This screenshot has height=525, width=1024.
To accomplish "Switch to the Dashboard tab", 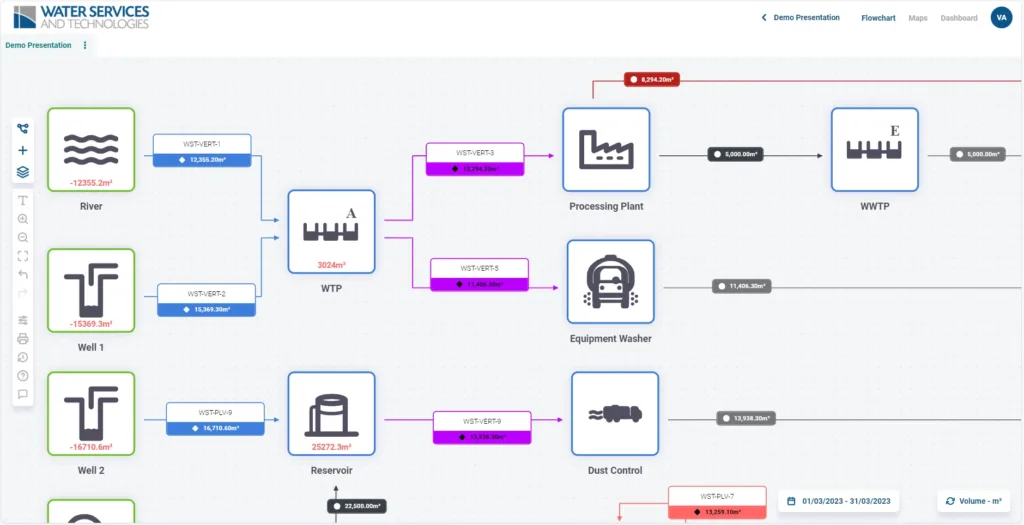I will click(x=959, y=18).
